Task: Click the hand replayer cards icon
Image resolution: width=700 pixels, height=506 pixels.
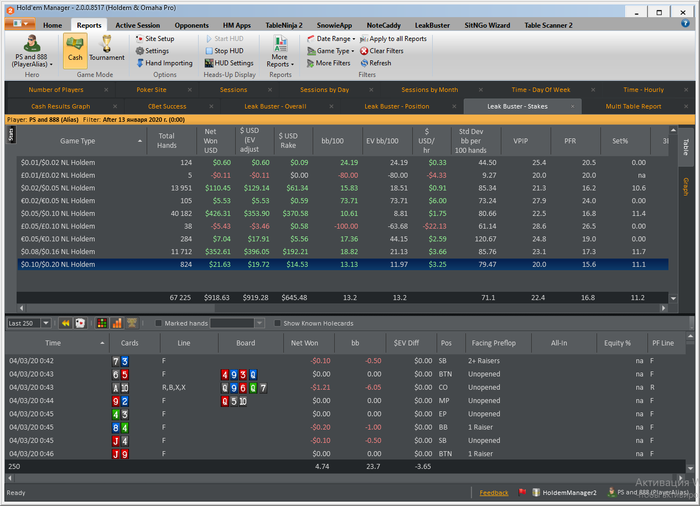Action: point(80,323)
